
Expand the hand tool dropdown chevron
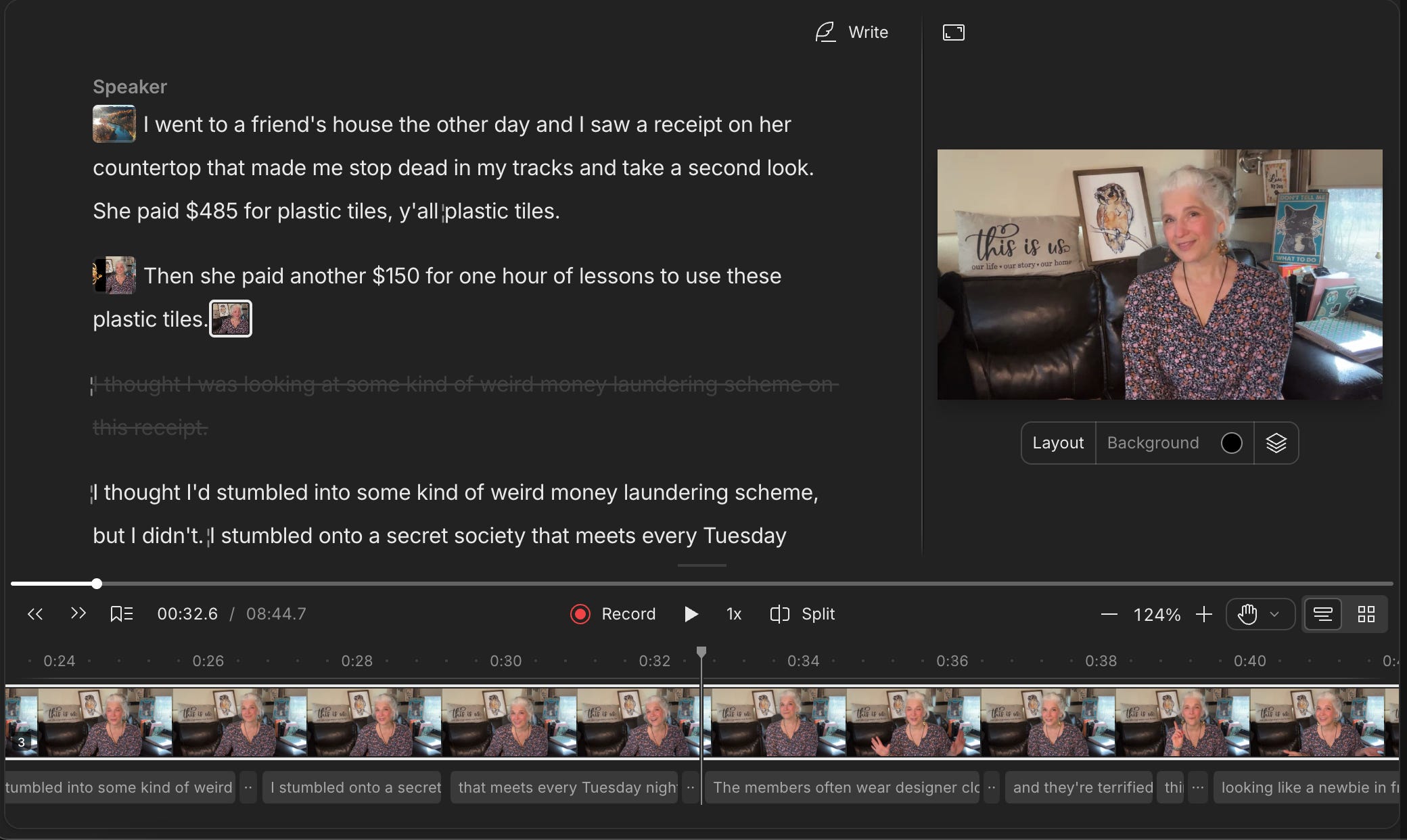pyautogui.click(x=1274, y=614)
